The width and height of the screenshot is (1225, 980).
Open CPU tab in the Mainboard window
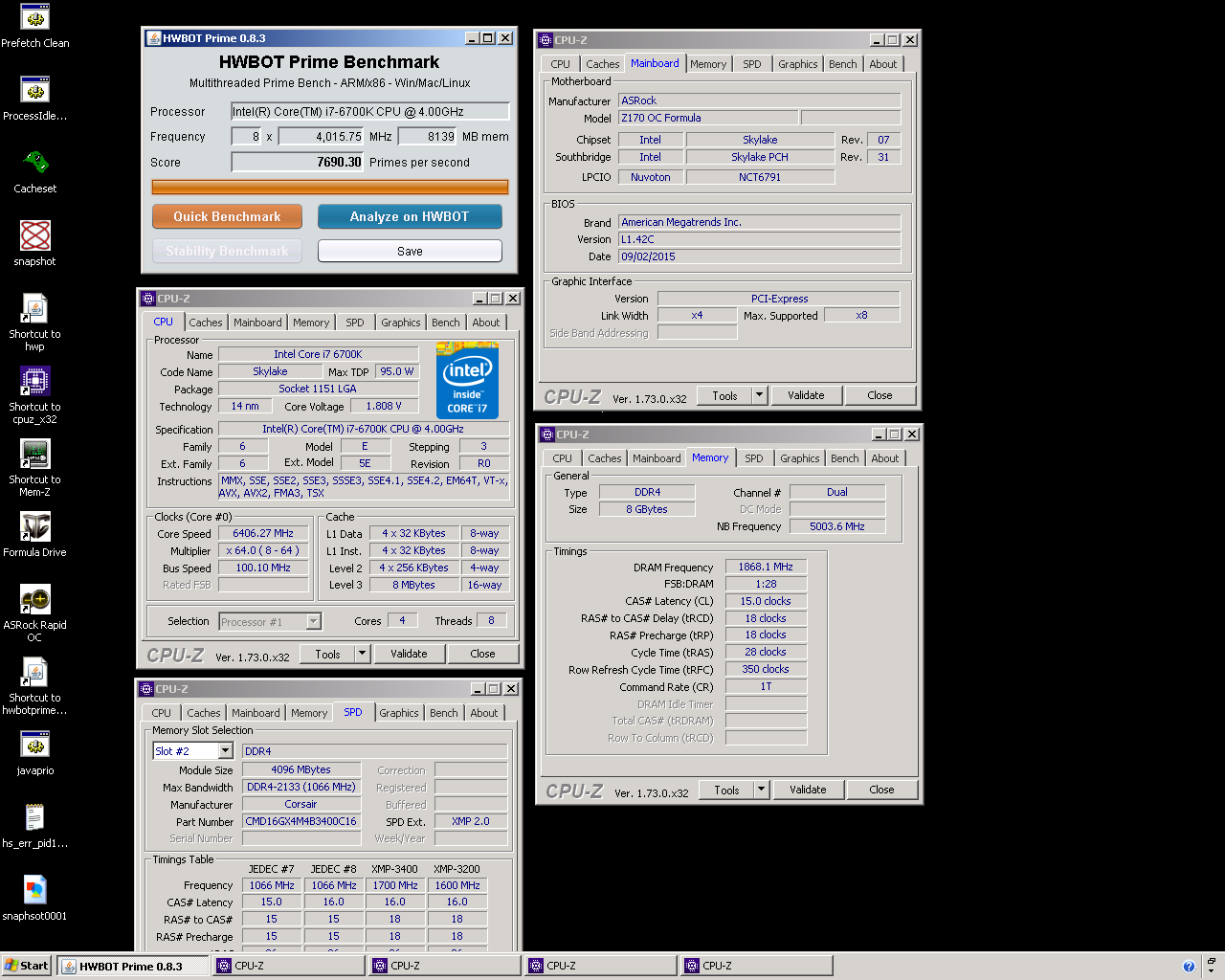pyautogui.click(x=560, y=64)
